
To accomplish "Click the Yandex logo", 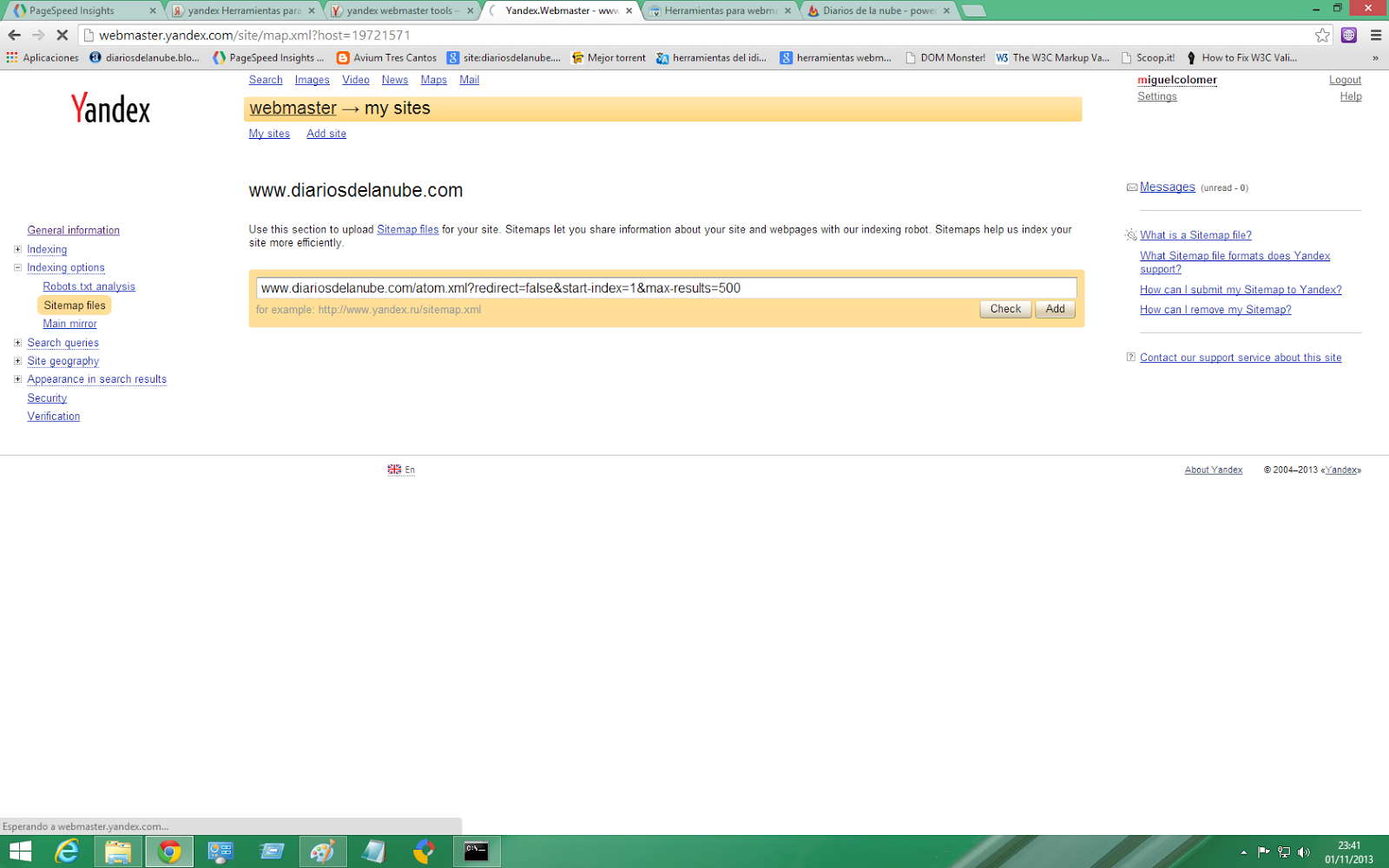I will pyautogui.click(x=110, y=108).
